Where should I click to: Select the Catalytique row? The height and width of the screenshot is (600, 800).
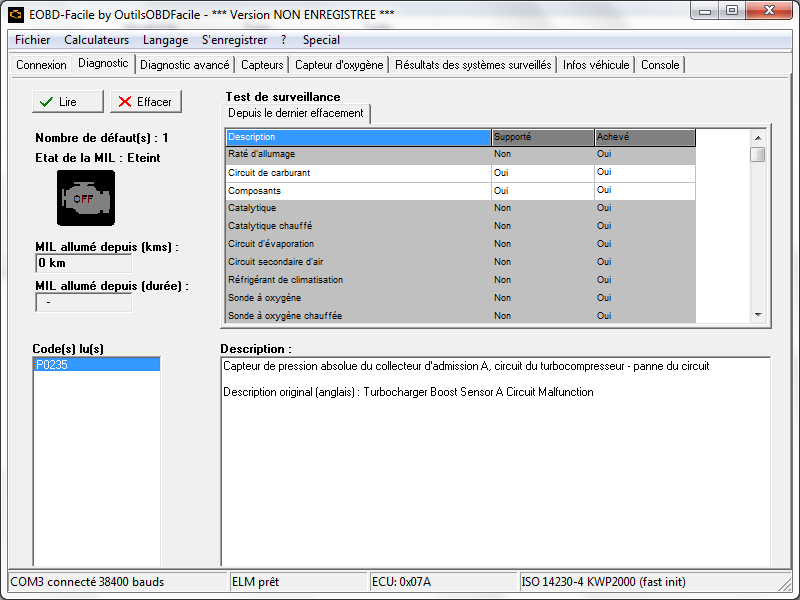pyautogui.click(x=460, y=208)
